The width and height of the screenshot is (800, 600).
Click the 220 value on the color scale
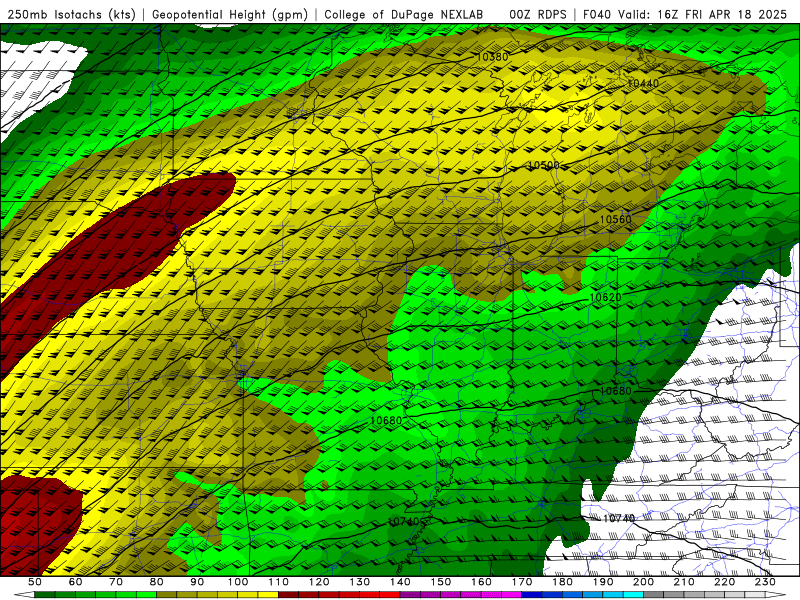[724, 582]
